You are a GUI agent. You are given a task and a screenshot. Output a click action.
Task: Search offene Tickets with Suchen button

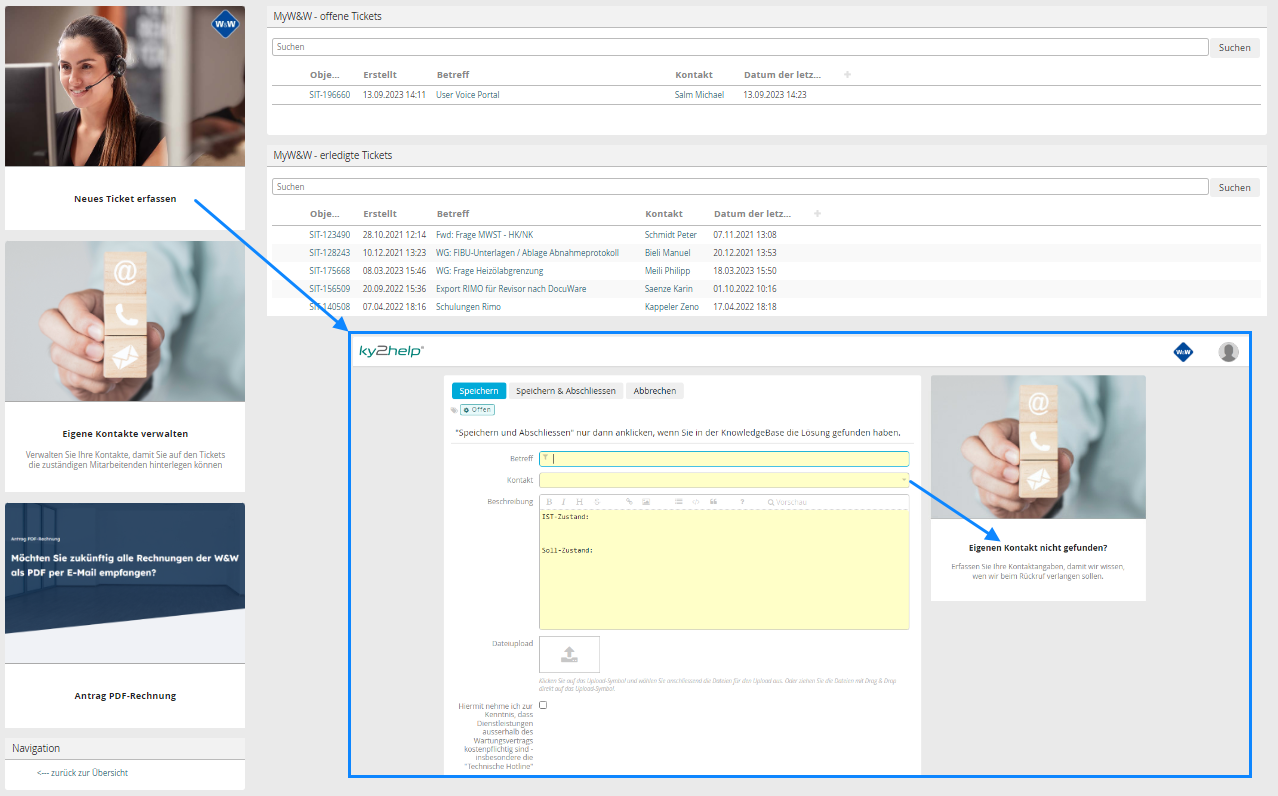click(1234, 47)
